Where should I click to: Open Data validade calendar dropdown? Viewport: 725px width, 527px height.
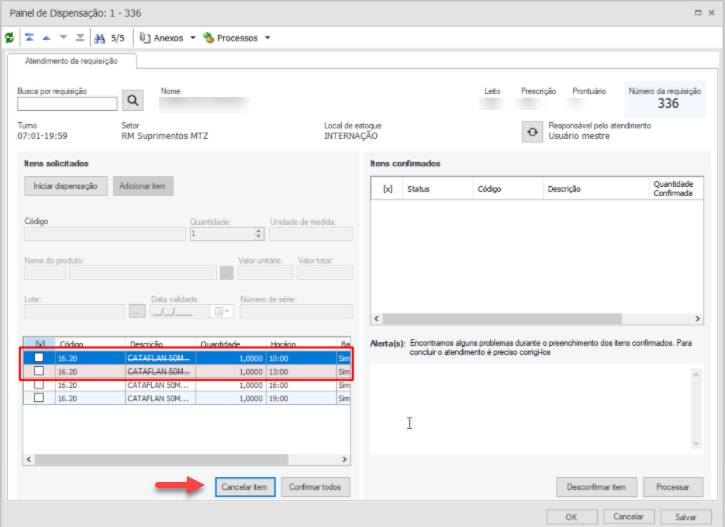coord(222,312)
